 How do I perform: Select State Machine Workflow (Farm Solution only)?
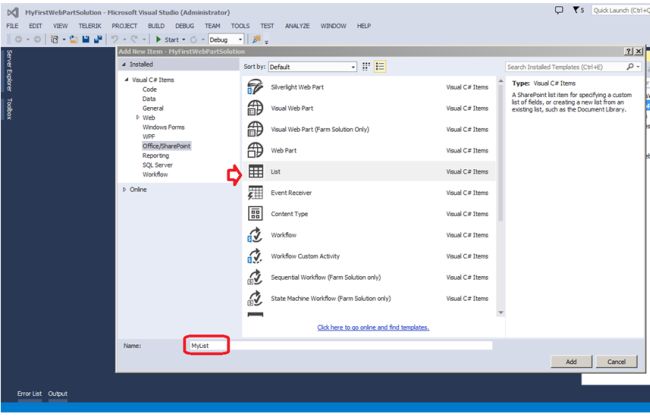click(369, 298)
